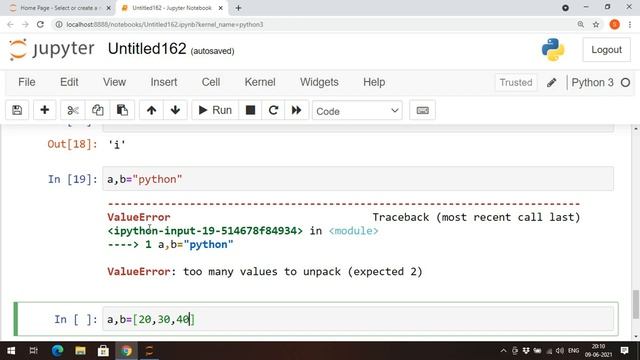Rename the notebook title Untitled162
The width and height of the screenshot is (640, 360).
(147, 49)
